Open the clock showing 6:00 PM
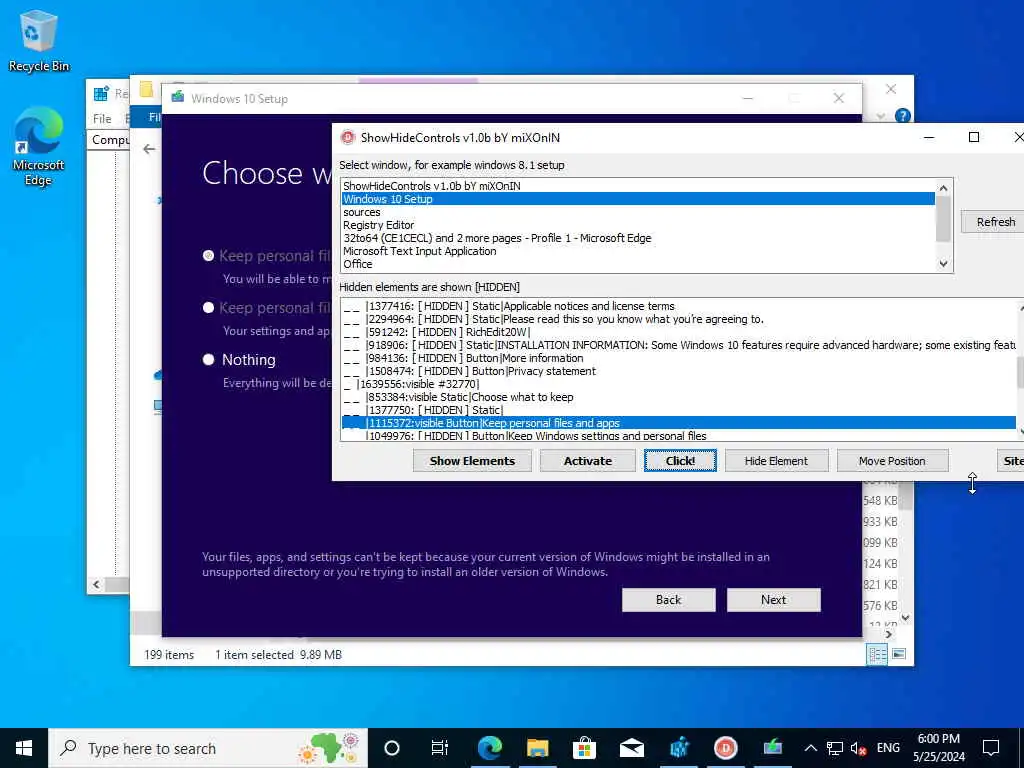The width and height of the screenshot is (1024, 768). (938, 748)
